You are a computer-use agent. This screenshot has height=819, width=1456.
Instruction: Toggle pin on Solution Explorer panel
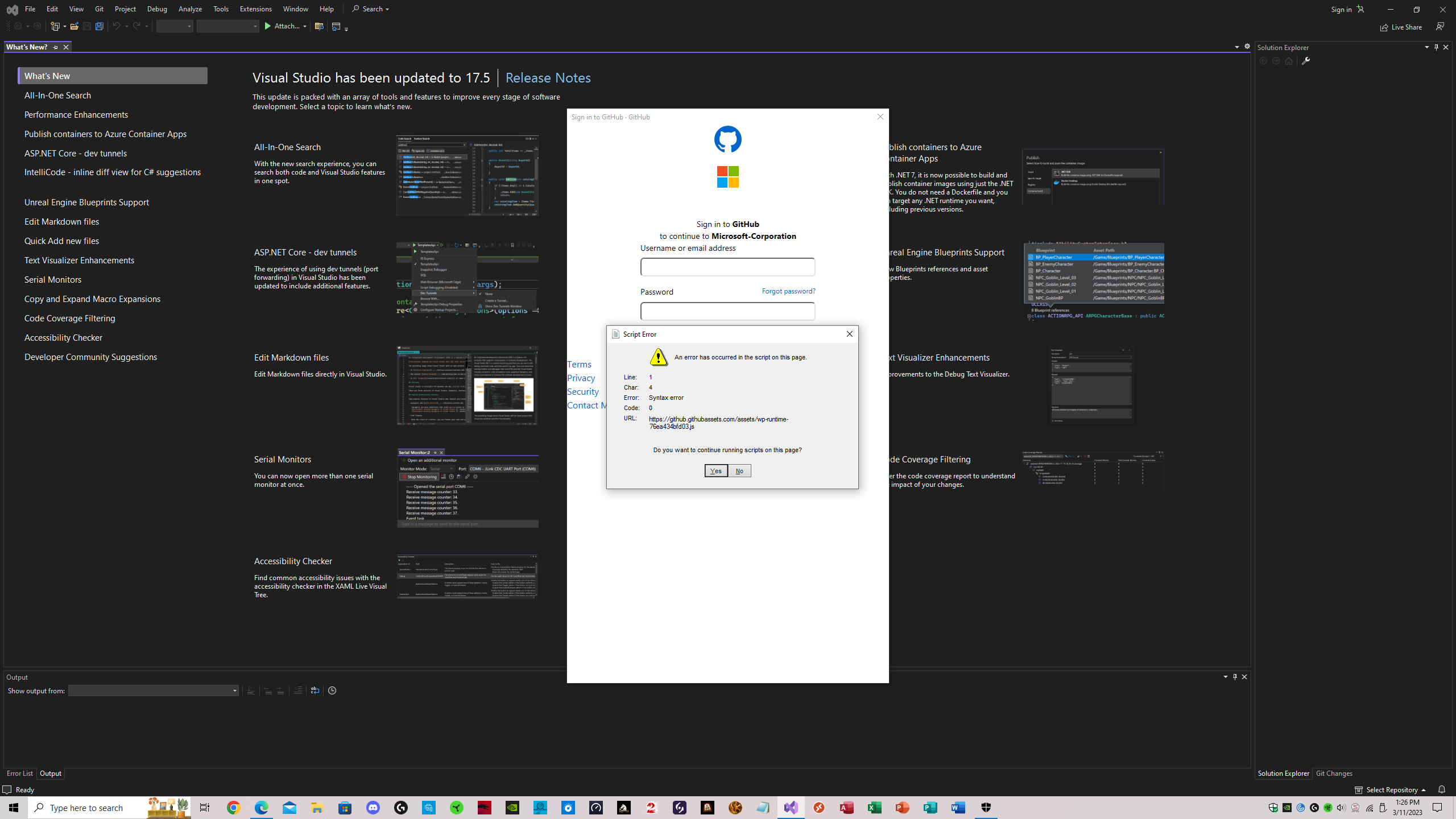1436,47
